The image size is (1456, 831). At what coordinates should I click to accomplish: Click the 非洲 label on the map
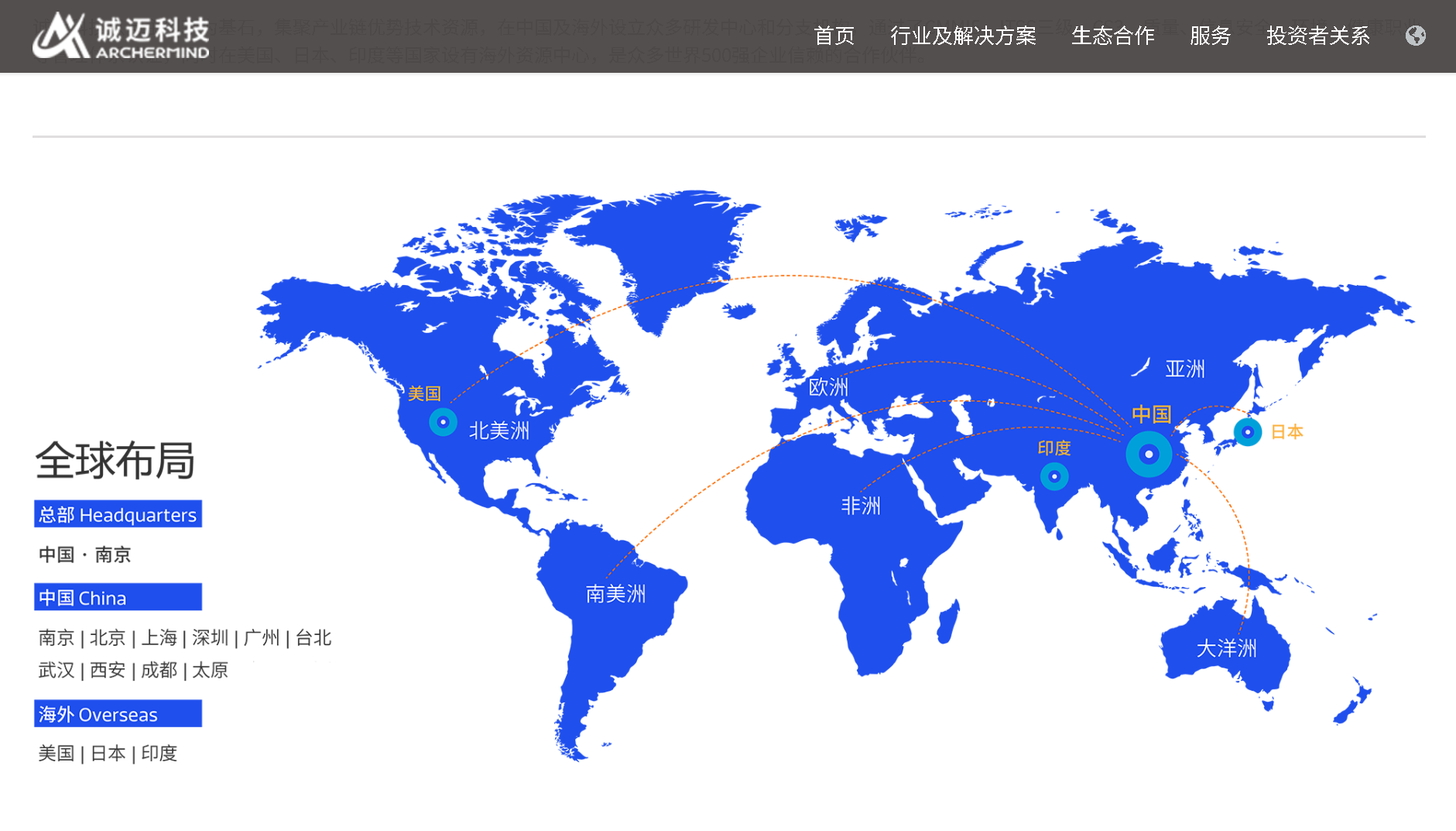(861, 506)
